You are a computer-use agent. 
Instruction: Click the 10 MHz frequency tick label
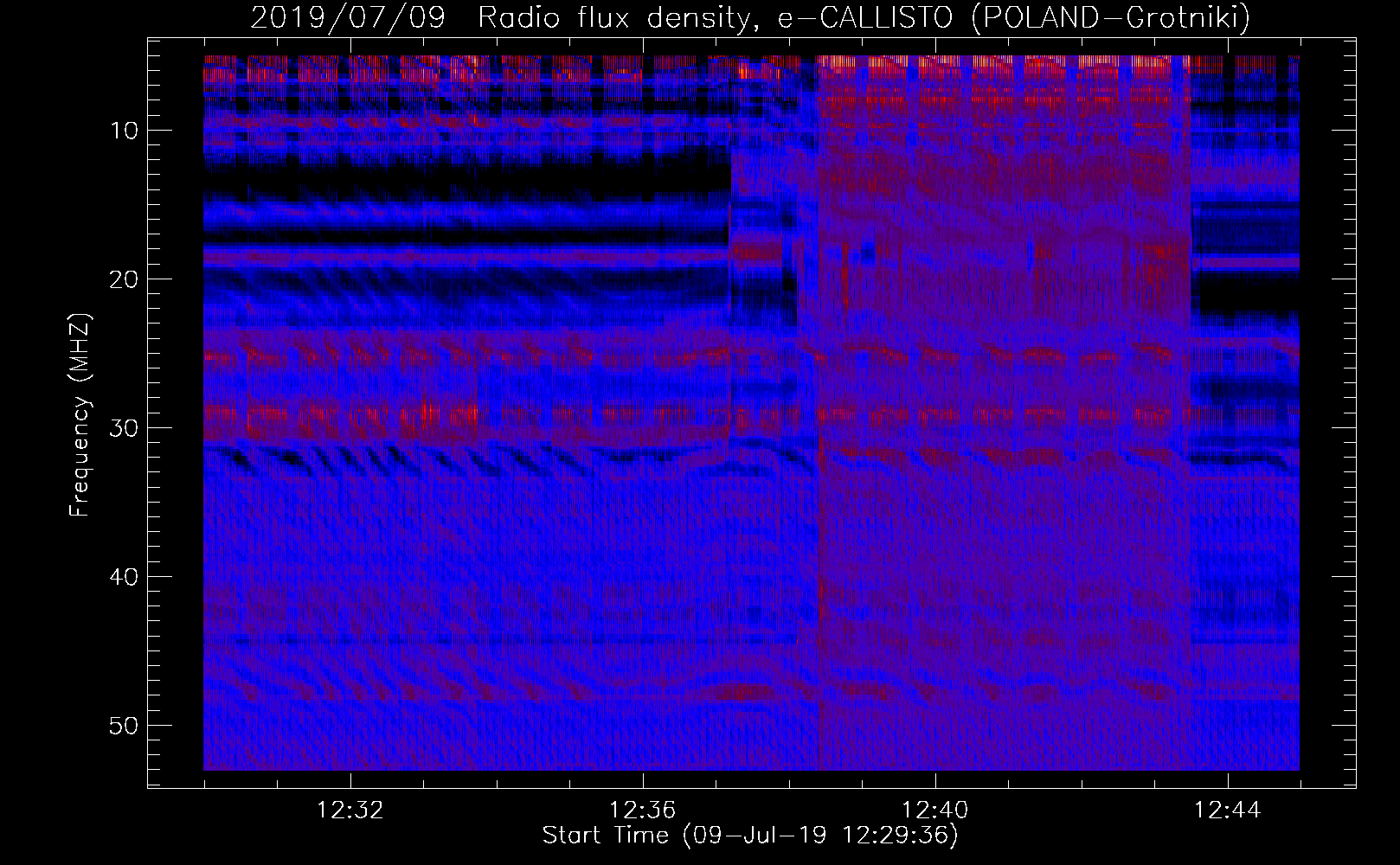[x=125, y=131]
